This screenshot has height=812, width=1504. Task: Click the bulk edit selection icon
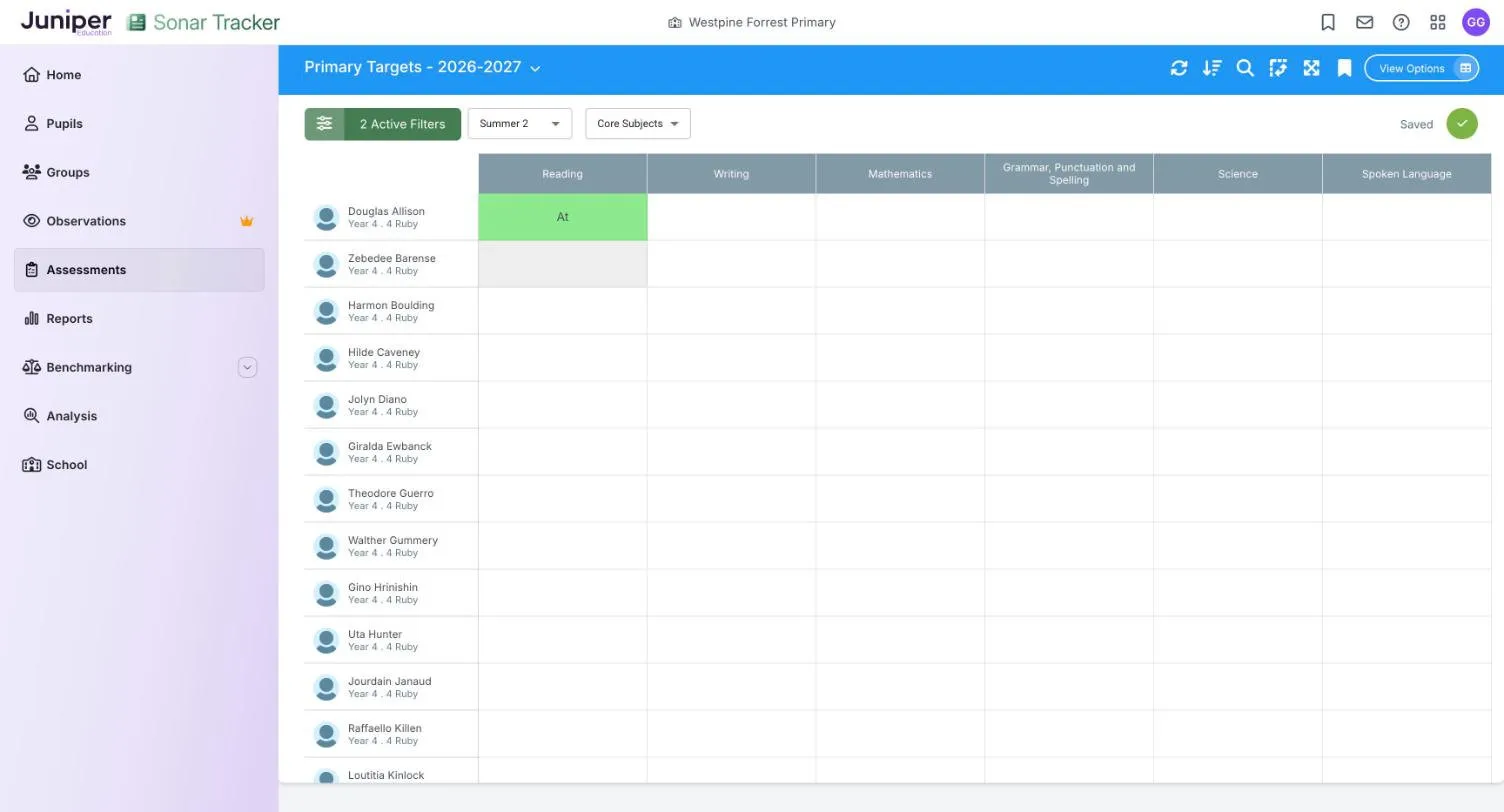[x=1278, y=68]
